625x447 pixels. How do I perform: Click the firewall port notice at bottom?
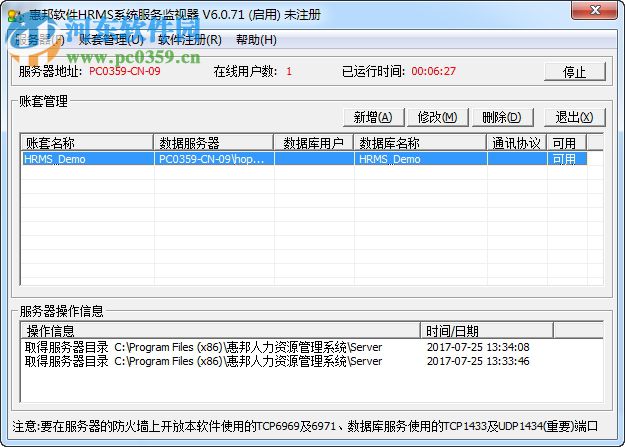point(305,426)
